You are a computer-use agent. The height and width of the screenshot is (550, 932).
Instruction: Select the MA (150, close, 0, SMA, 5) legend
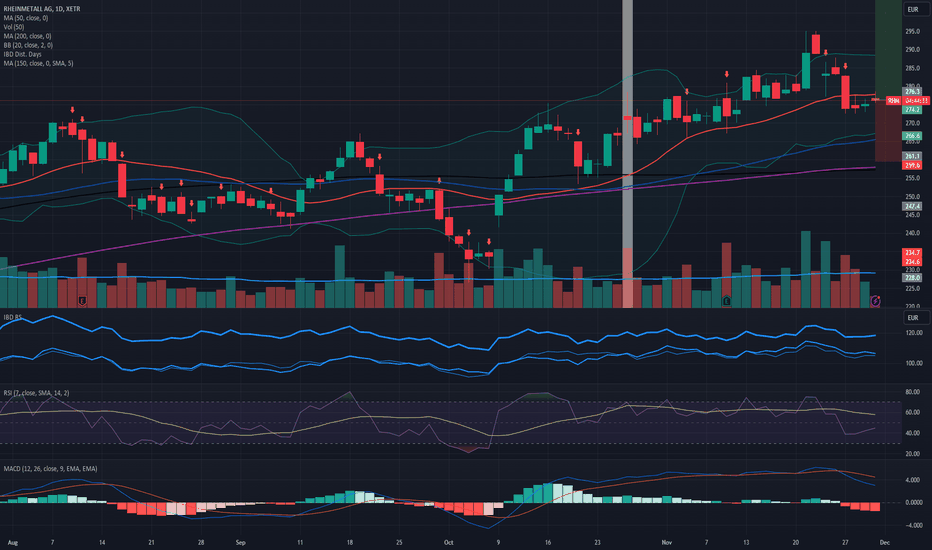pos(38,63)
